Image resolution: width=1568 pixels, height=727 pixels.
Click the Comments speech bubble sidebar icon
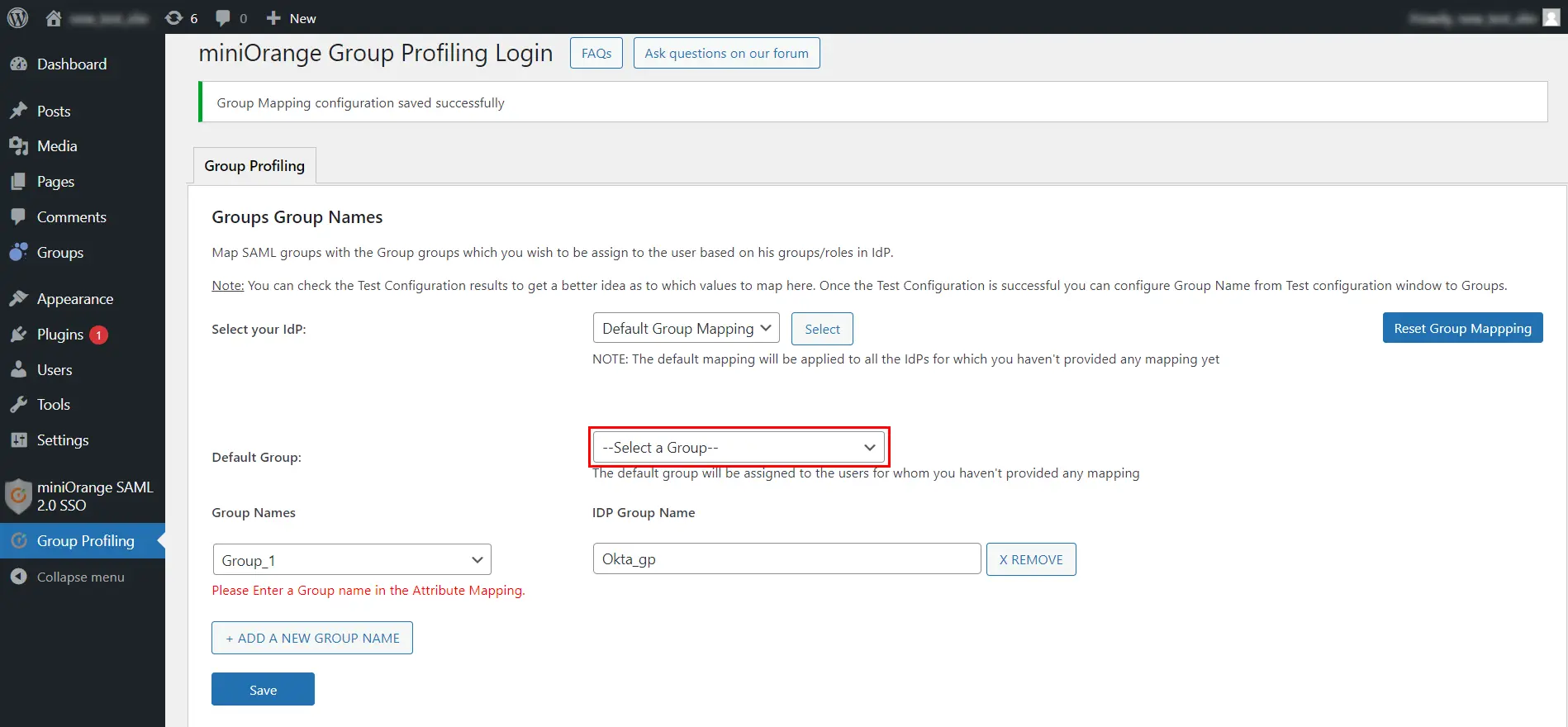click(x=19, y=217)
